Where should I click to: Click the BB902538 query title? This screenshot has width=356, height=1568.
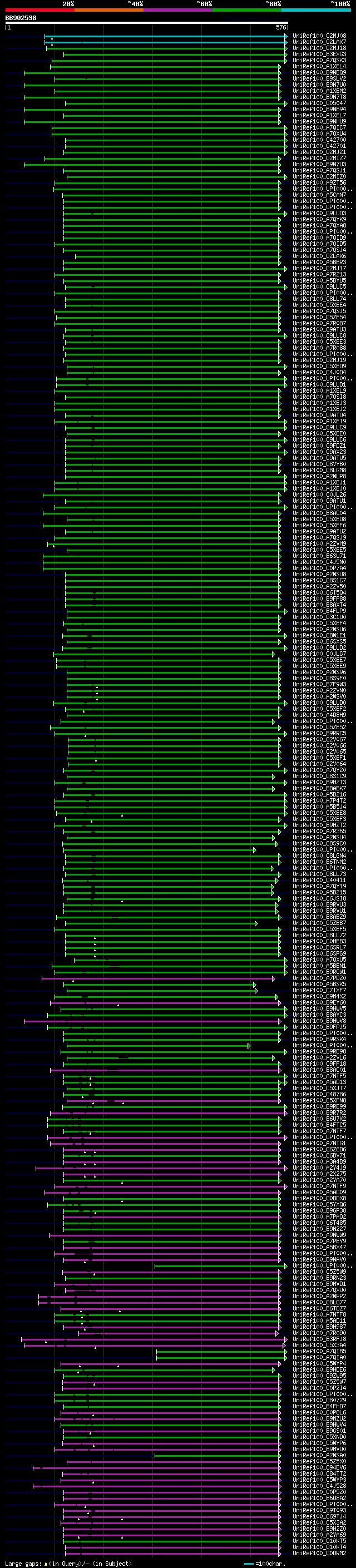(21, 18)
